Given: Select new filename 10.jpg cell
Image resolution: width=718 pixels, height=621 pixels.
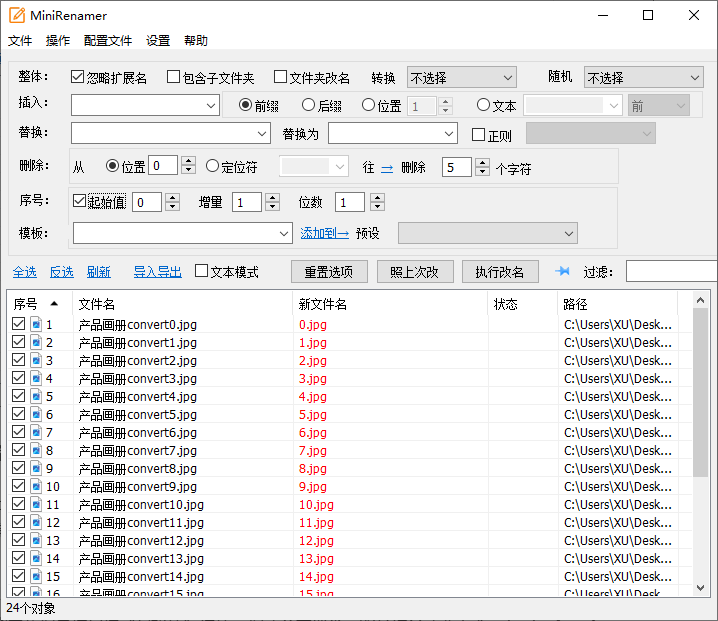Looking at the screenshot, I should tap(316, 505).
